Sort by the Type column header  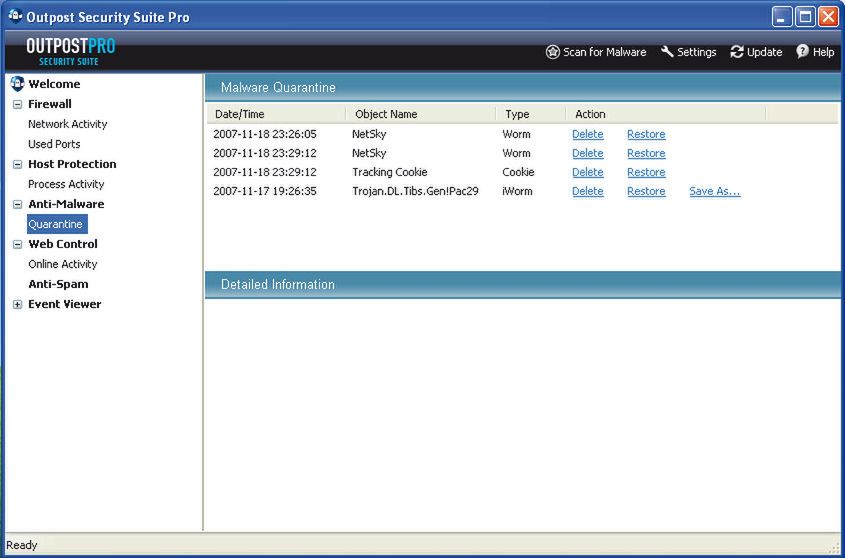point(531,114)
